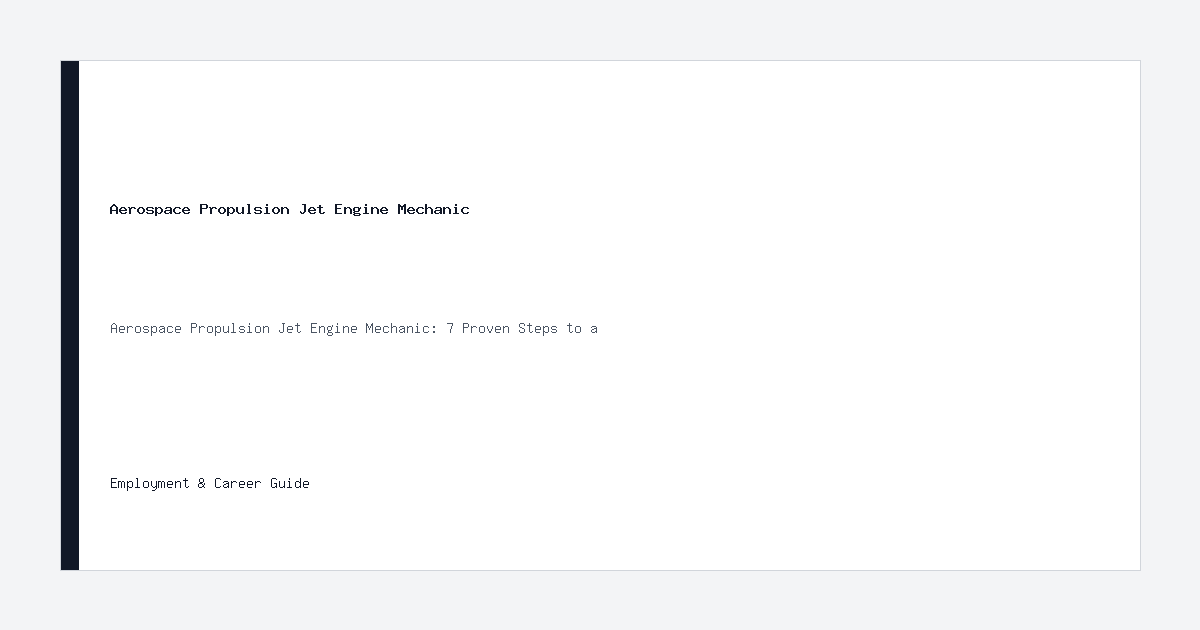This screenshot has width=1200, height=630.
Task: Click the words 'to a' ending the subtitle
Action: click(x=582, y=328)
